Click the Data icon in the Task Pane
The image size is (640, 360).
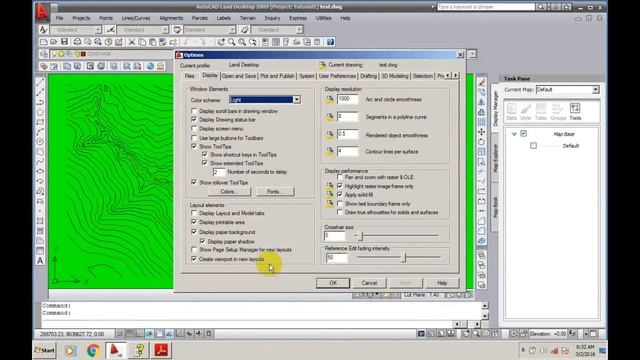click(x=511, y=111)
